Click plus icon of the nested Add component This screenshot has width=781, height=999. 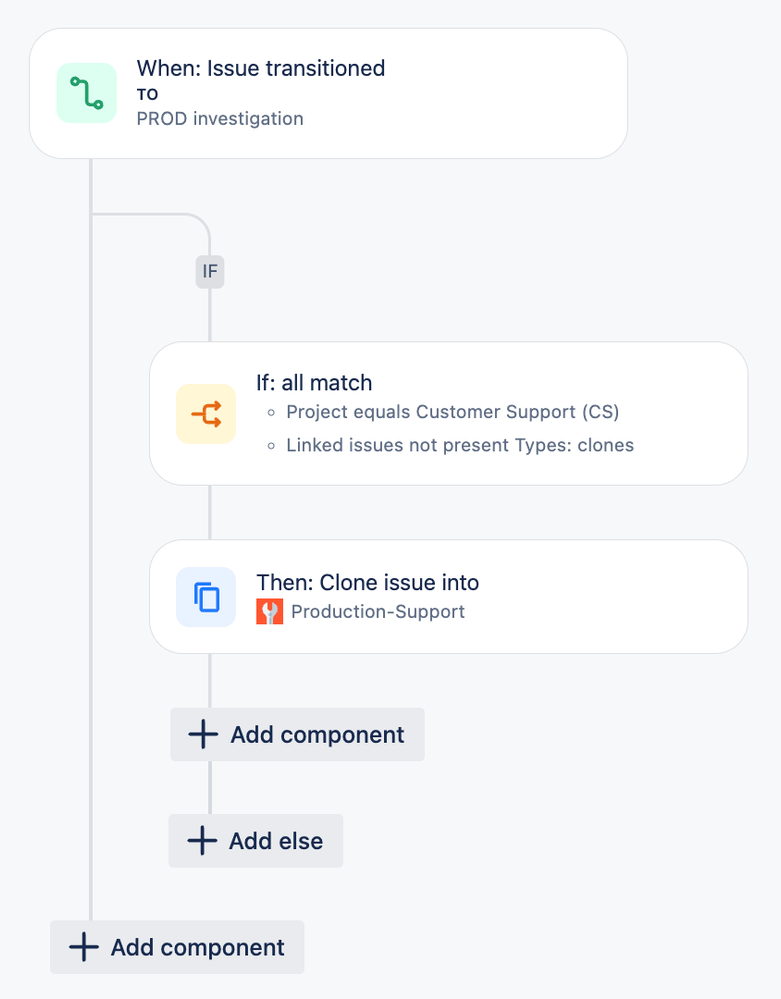click(x=203, y=734)
